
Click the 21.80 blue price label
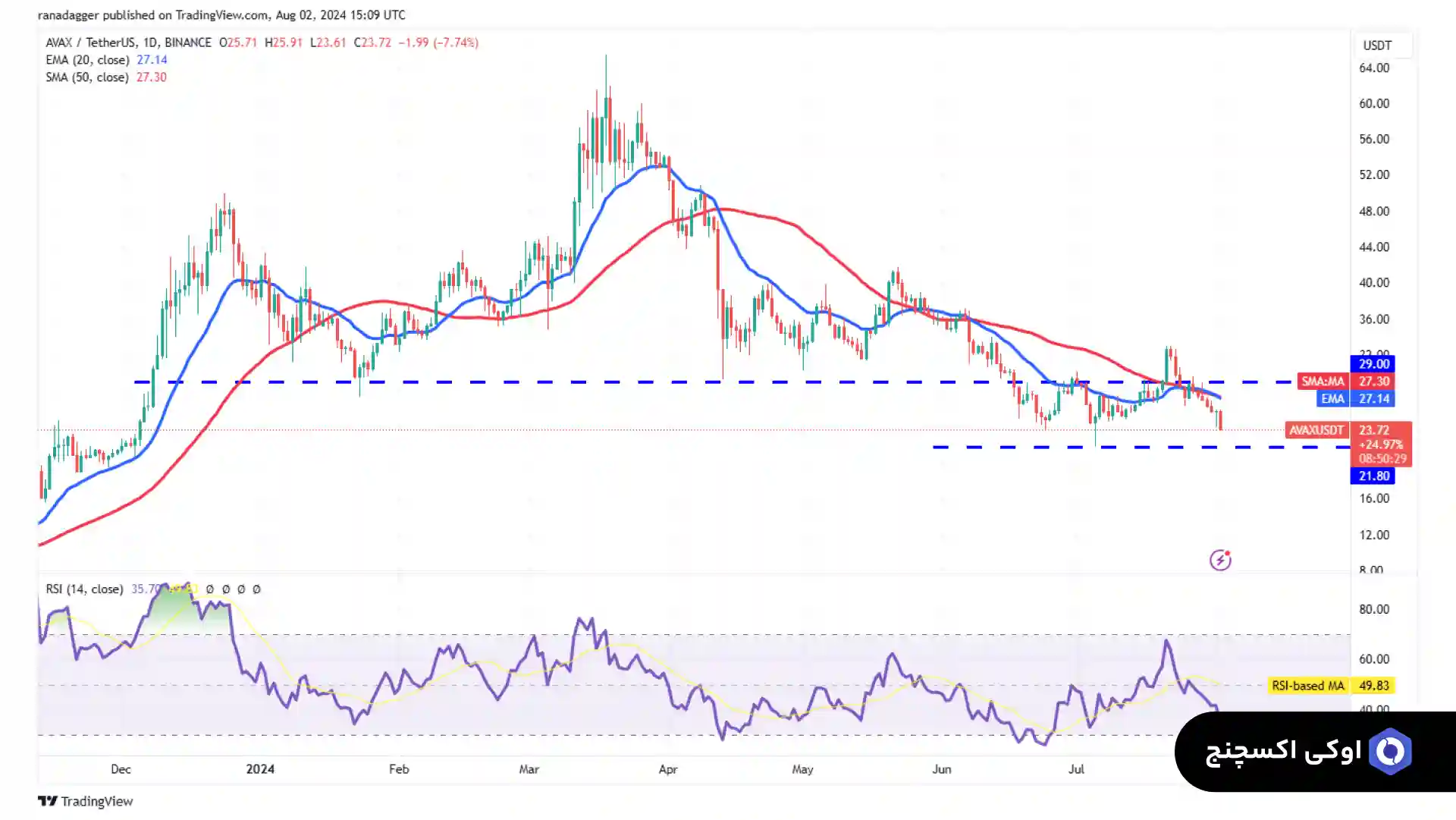[1373, 476]
